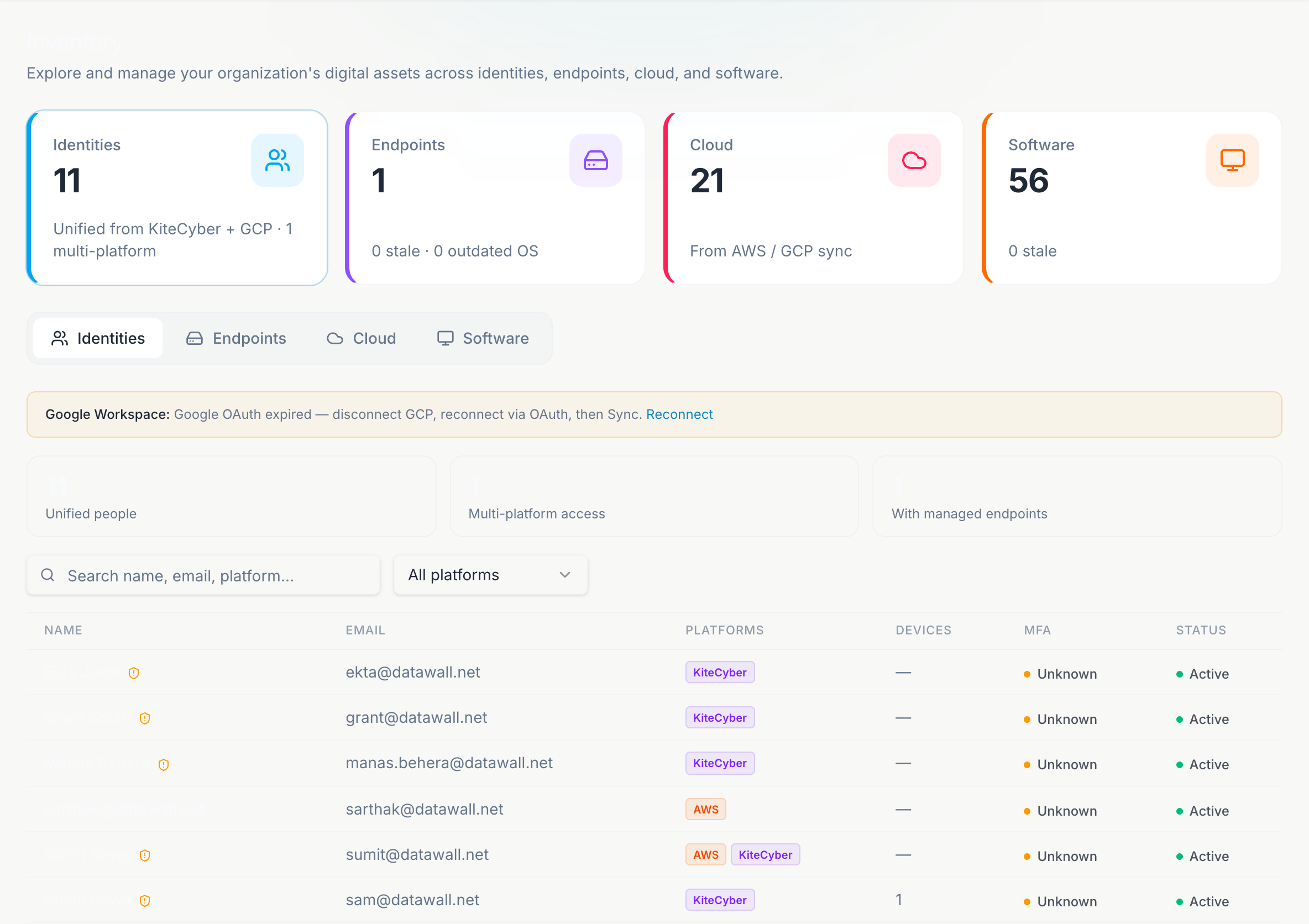Viewport: 1309px width, 924px height.
Task: Click Unknown MFA status in ekta@datawall.net row
Action: point(1060,674)
